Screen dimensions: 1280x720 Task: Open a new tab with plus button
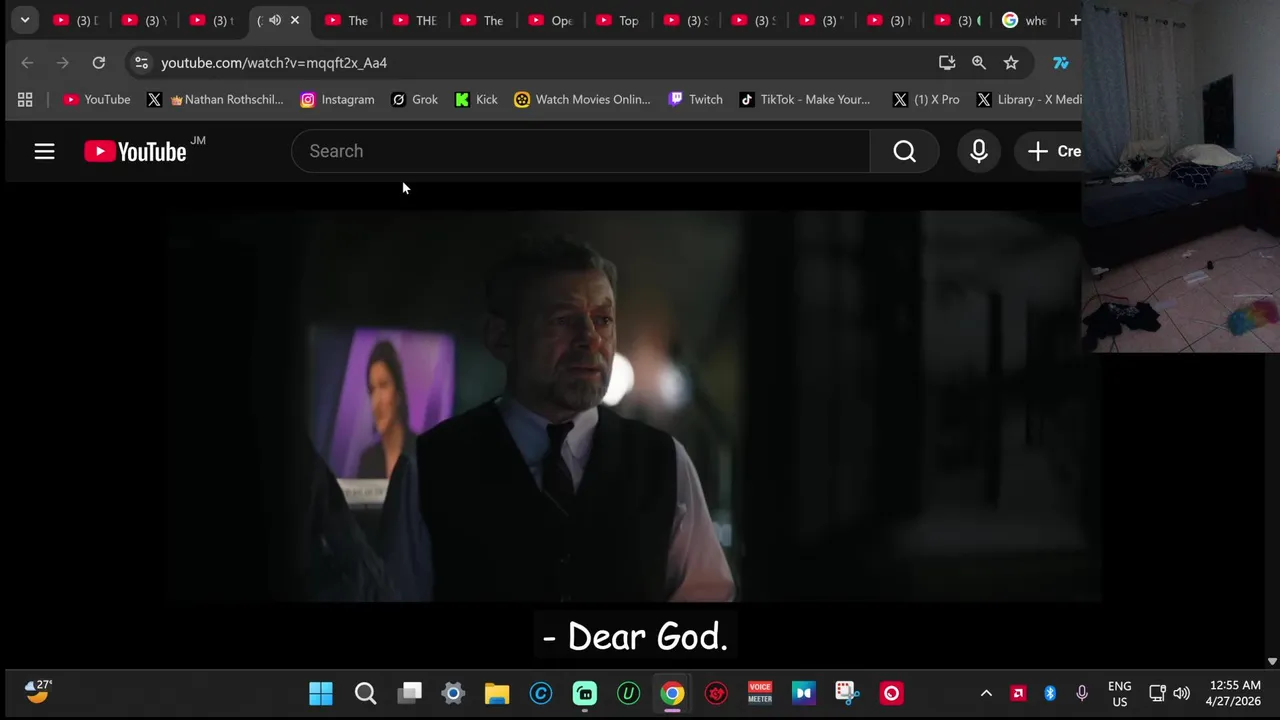[x=1075, y=20]
